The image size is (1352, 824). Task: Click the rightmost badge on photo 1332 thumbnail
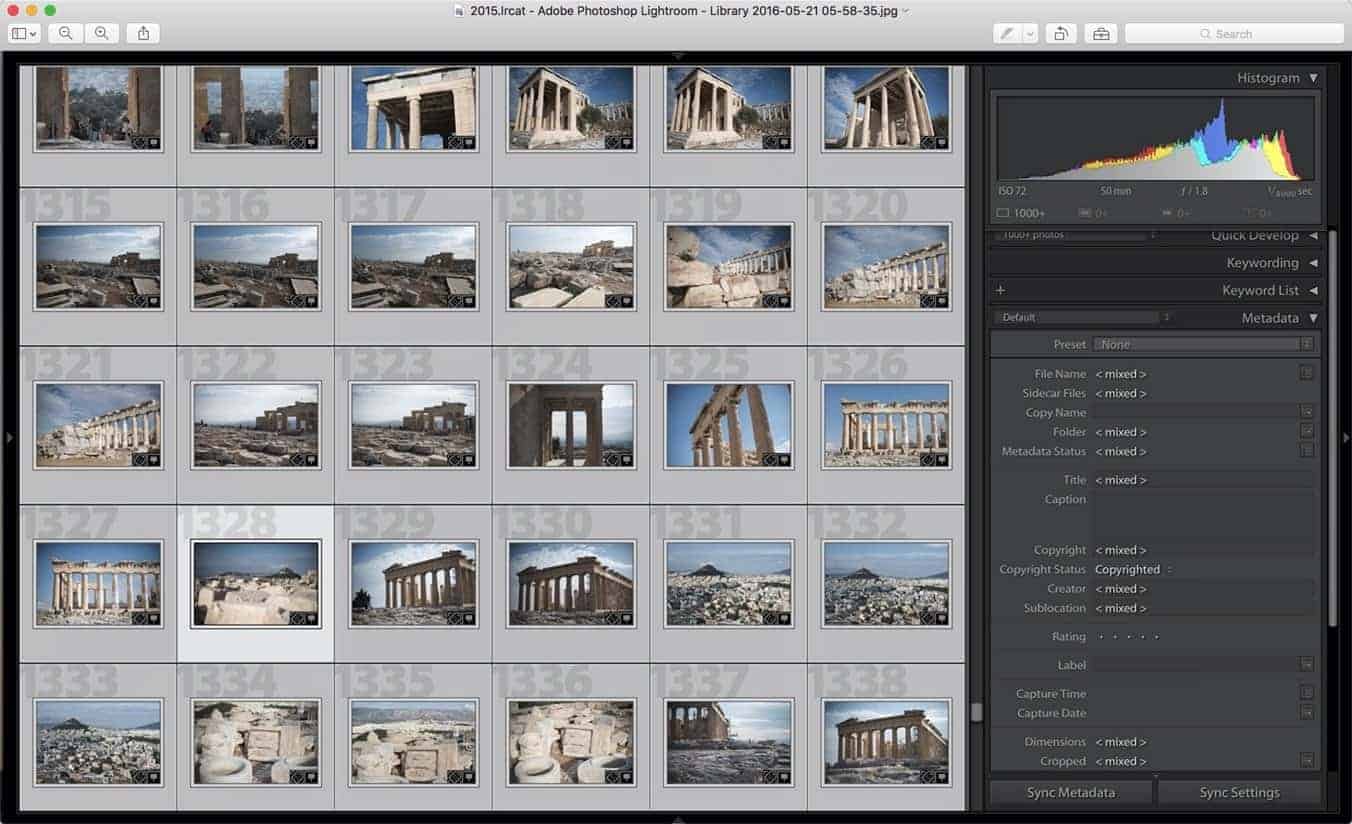pyautogui.click(x=941, y=619)
